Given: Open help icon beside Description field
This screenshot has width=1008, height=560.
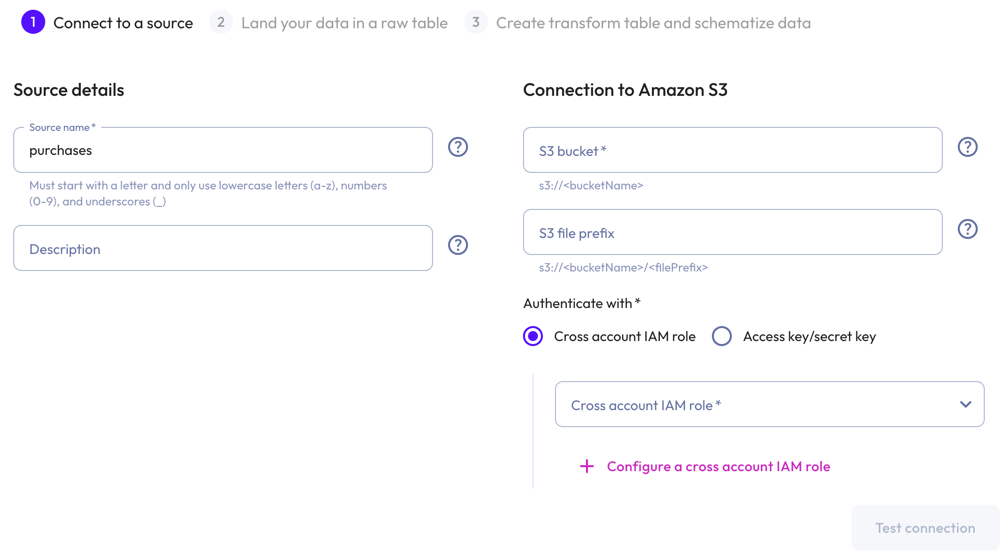Looking at the screenshot, I should pyautogui.click(x=458, y=245).
